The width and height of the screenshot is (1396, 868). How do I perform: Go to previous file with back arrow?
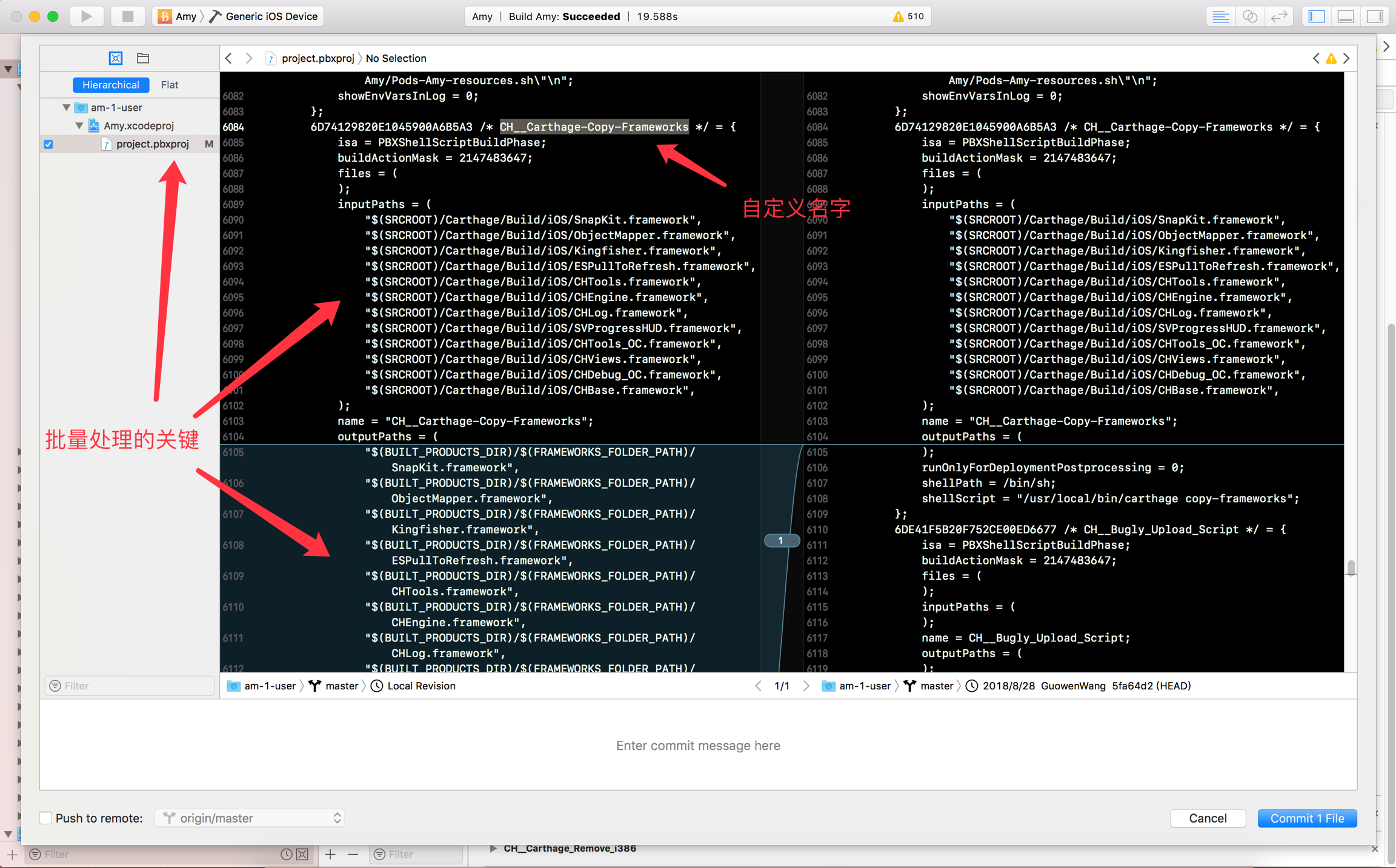coord(228,58)
